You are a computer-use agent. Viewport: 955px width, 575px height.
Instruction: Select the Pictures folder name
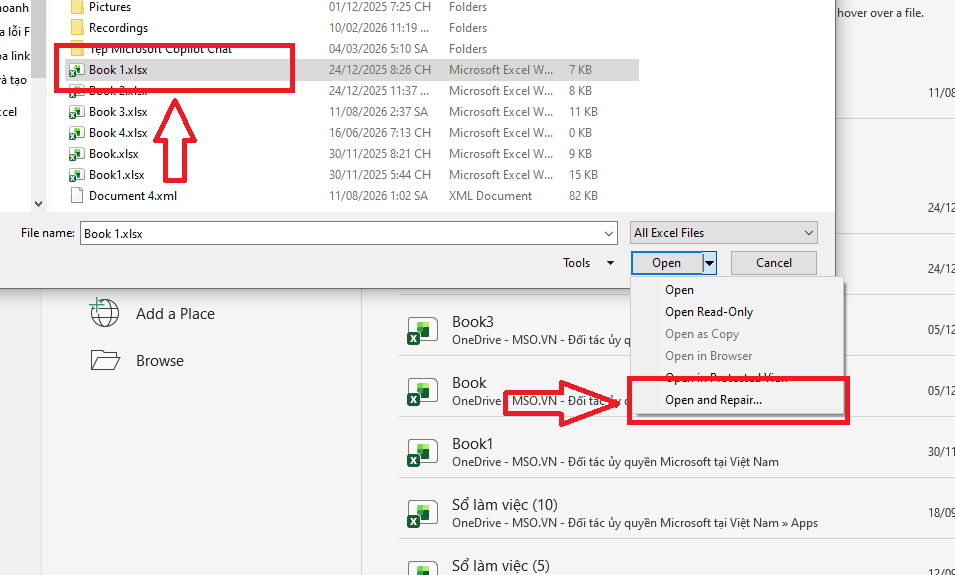point(110,7)
